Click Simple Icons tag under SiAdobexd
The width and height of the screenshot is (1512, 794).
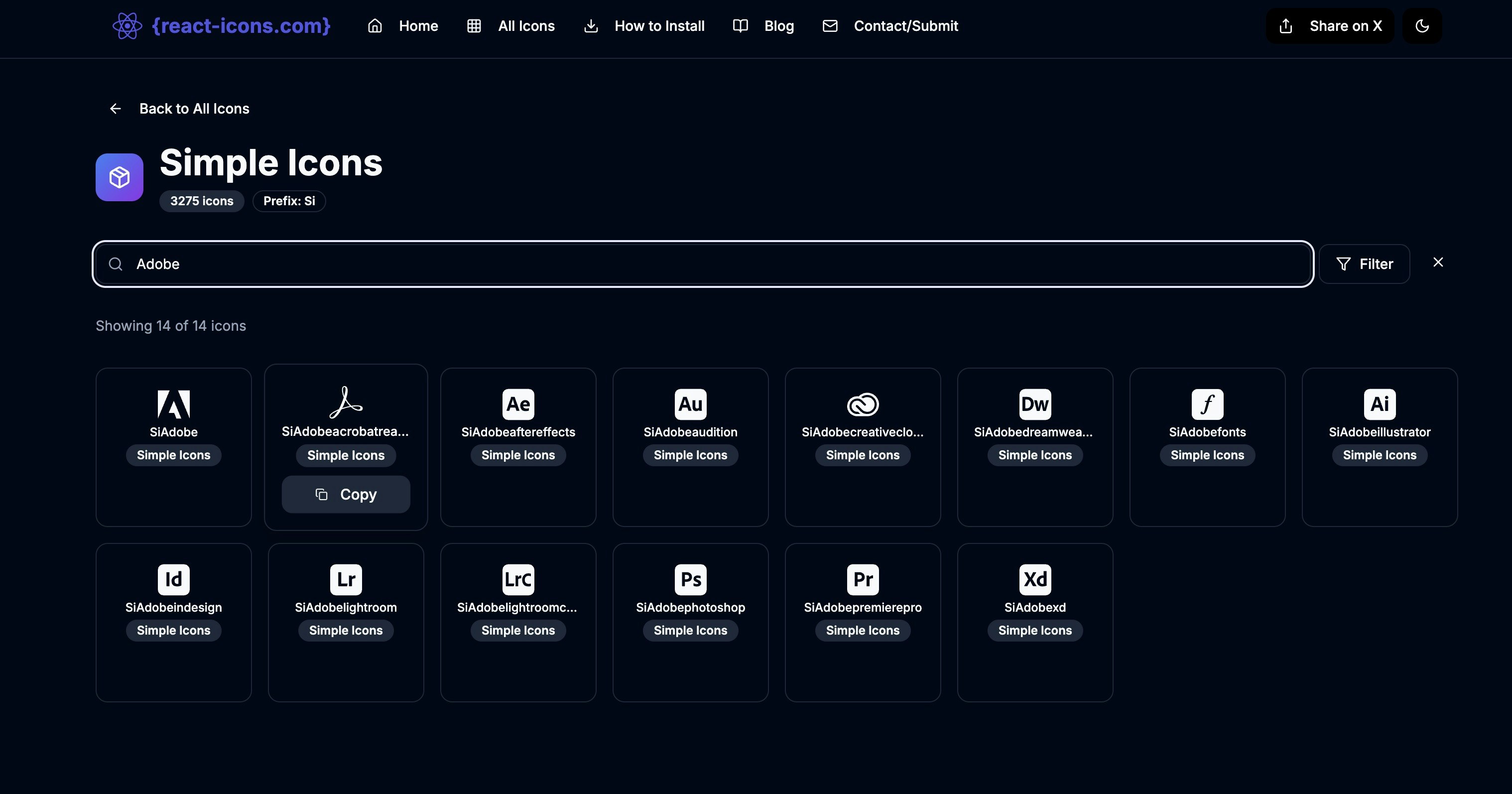pos(1035,631)
